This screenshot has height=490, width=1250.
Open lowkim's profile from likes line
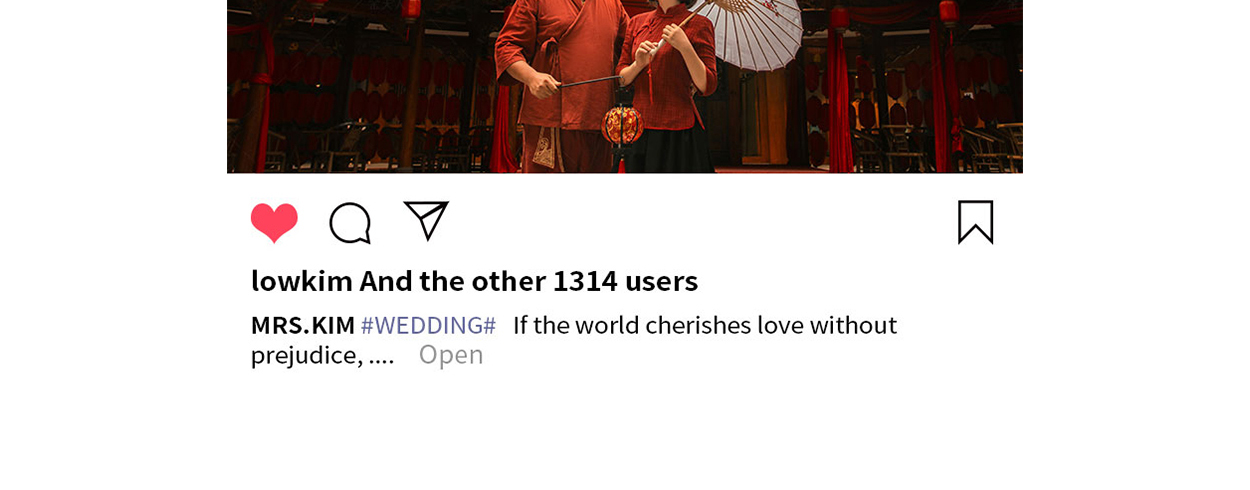301,281
